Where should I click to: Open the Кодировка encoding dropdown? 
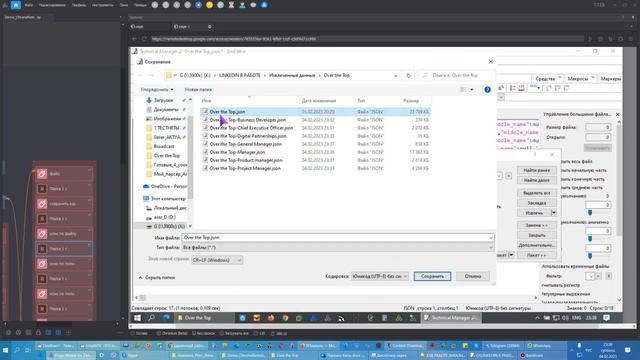(x=380, y=276)
